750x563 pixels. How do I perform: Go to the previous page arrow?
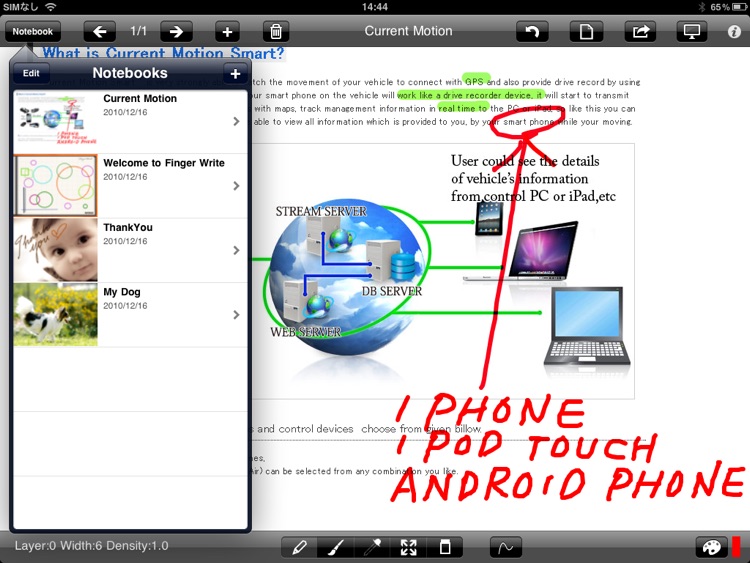point(99,32)
